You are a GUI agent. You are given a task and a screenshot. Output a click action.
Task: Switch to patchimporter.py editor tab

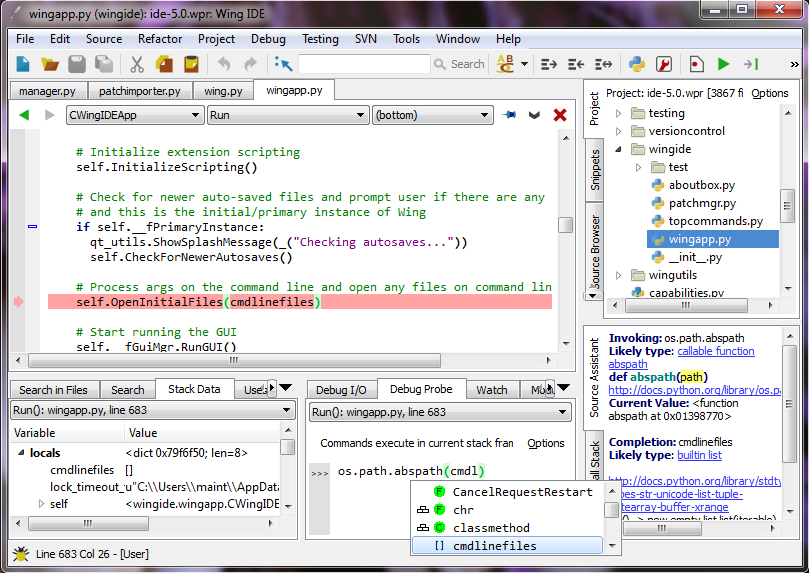[x=140, y=91]
